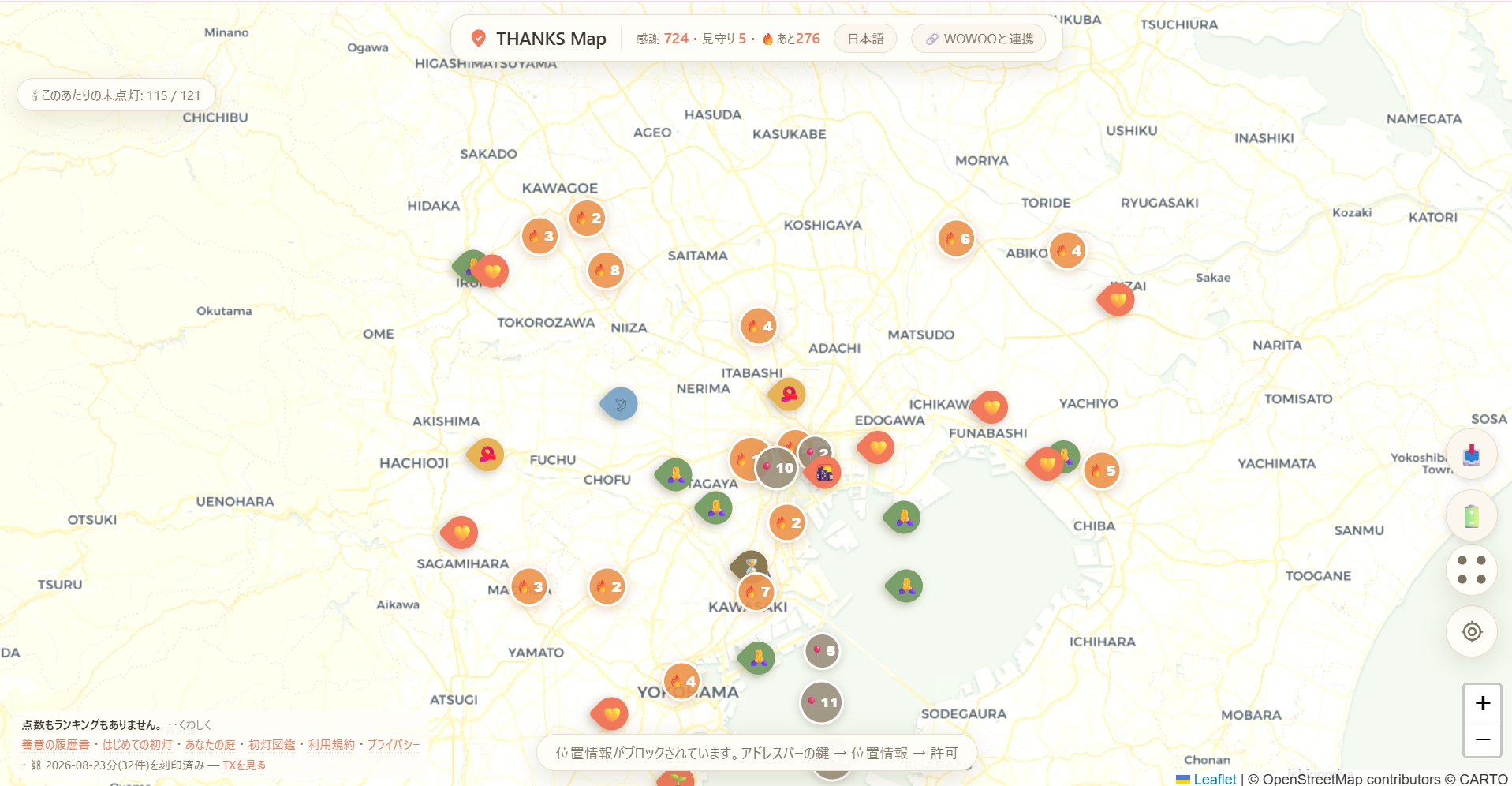Click the THANKS Map logo pin
Viewport: 1512px width, 786px height.
478,38
